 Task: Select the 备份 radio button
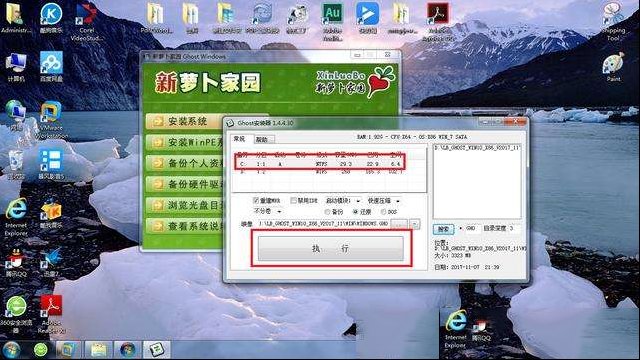pos(327,212)
